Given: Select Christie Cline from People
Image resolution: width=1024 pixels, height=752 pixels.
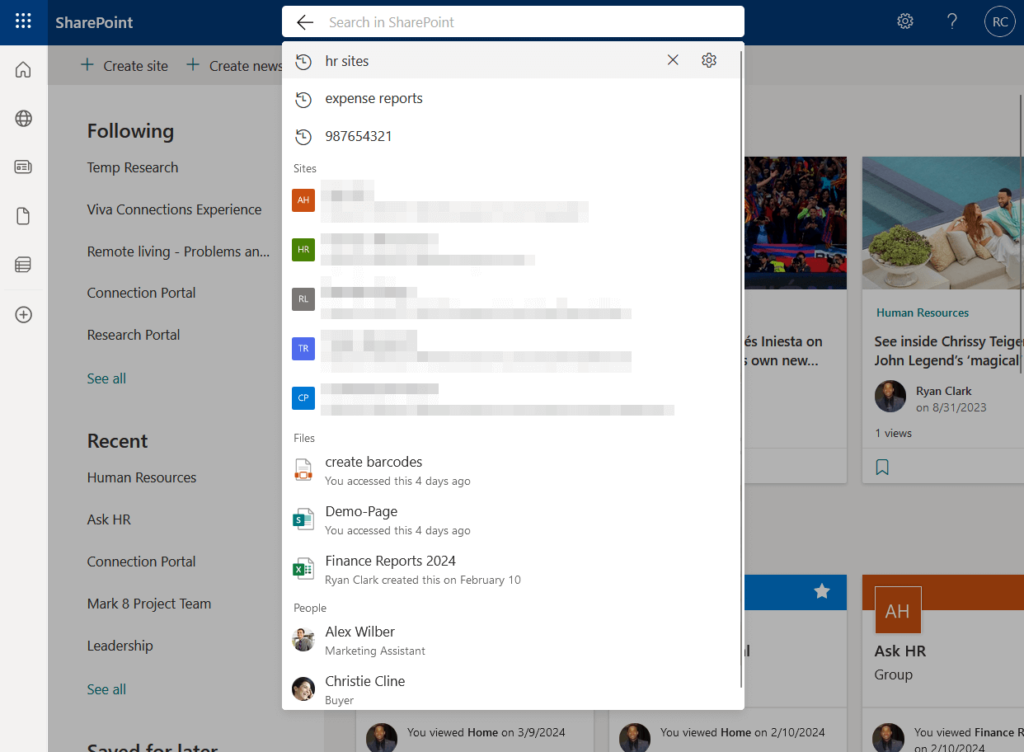Looking at the screenshot, I should 512,689.
